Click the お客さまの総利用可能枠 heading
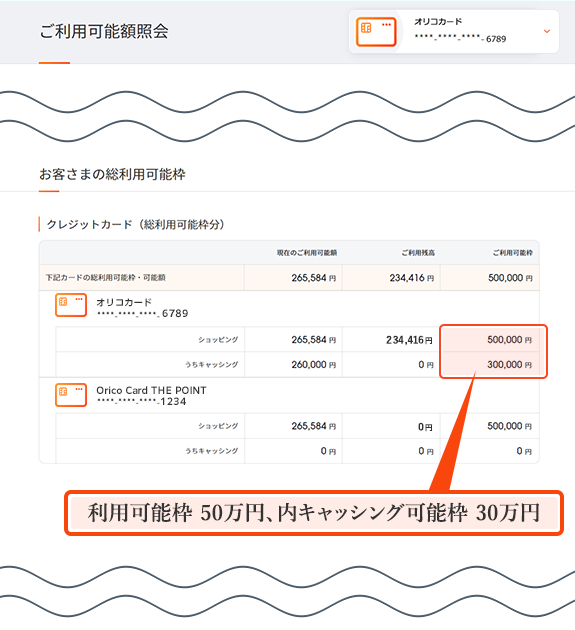Image resolution: width=575 pixels, height=630 pixels. click(112, 174)
